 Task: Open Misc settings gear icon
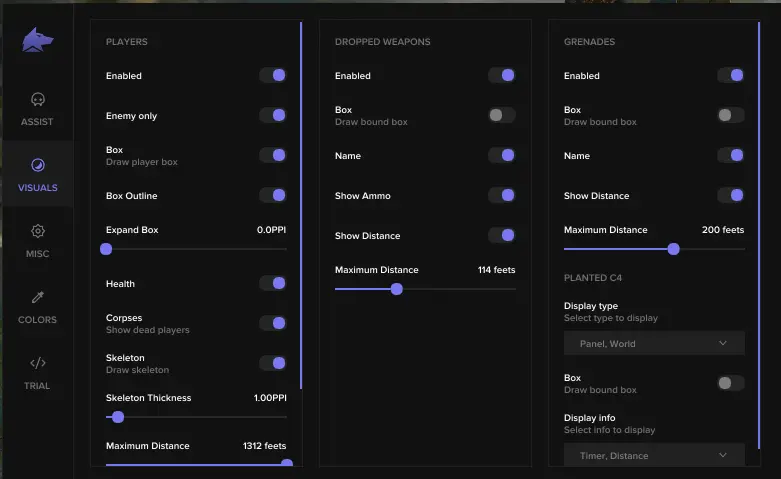pos(37,232)
